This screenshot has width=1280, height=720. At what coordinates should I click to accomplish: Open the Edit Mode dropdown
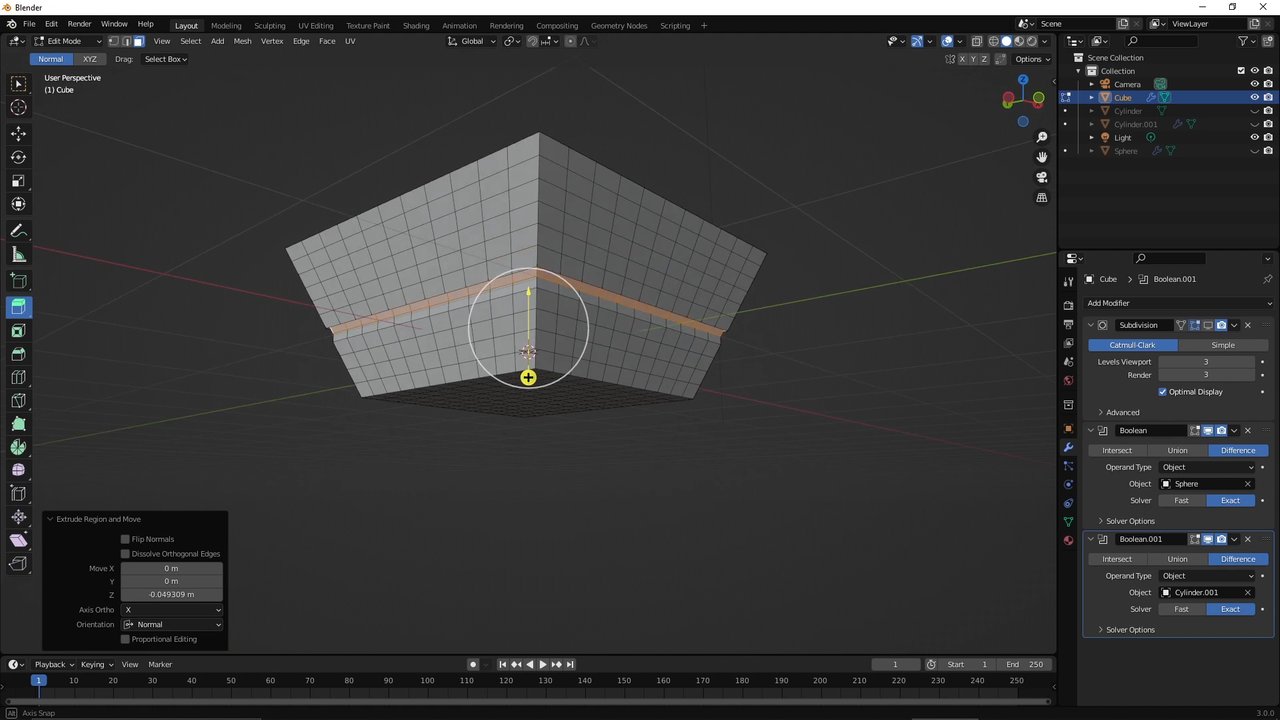[x=68, y=41]
